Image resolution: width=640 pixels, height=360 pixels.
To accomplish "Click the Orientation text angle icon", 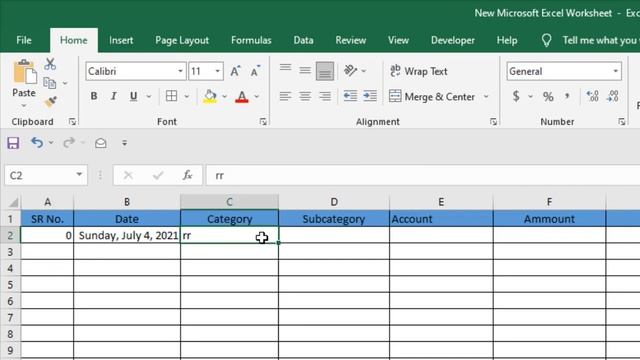I will point(351,71).
